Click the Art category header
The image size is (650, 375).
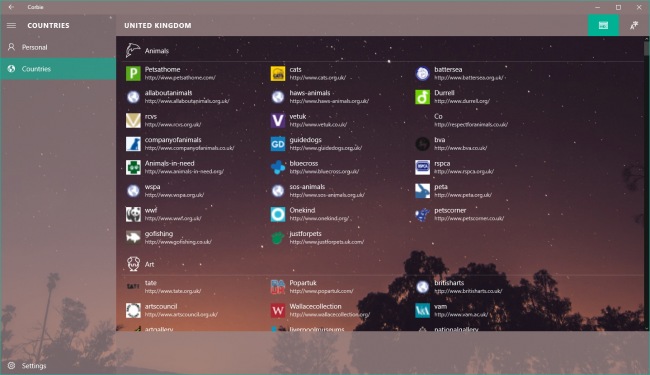pyautogui.click(x=150, y=264)
